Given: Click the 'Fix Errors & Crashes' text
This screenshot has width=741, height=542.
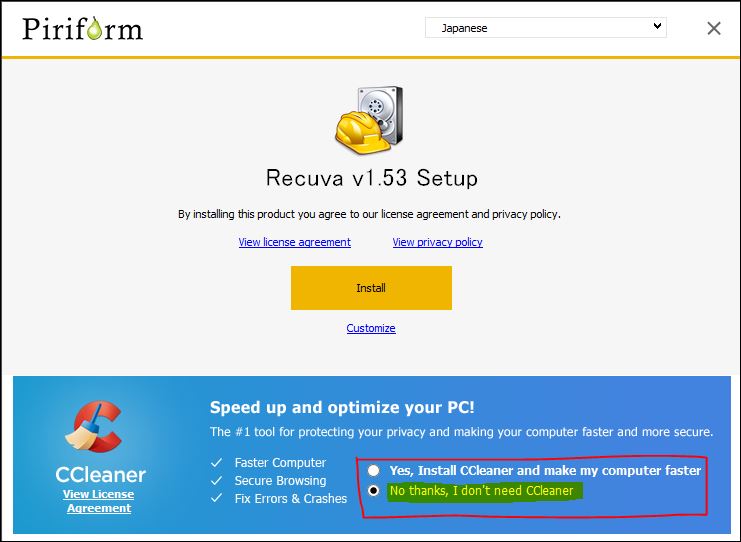Looking at the screenshot, I should (x=291, y=499).
